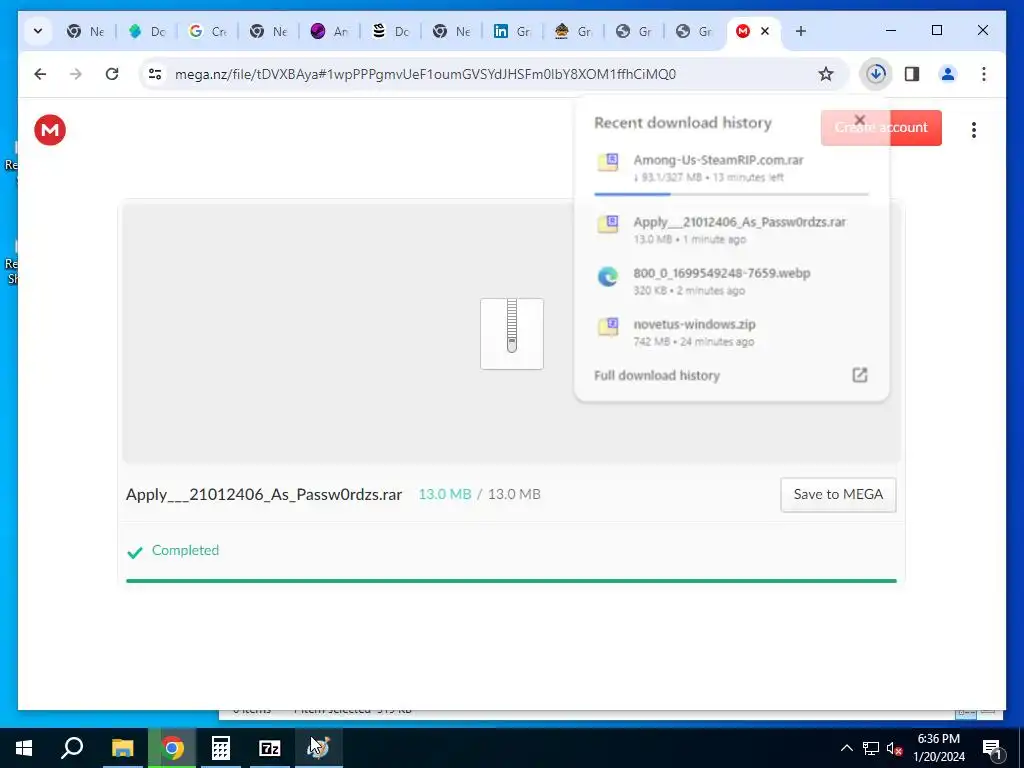Click the external-link icon for full history
This screenshot has width=1024, height=768.
pos(859,375)
